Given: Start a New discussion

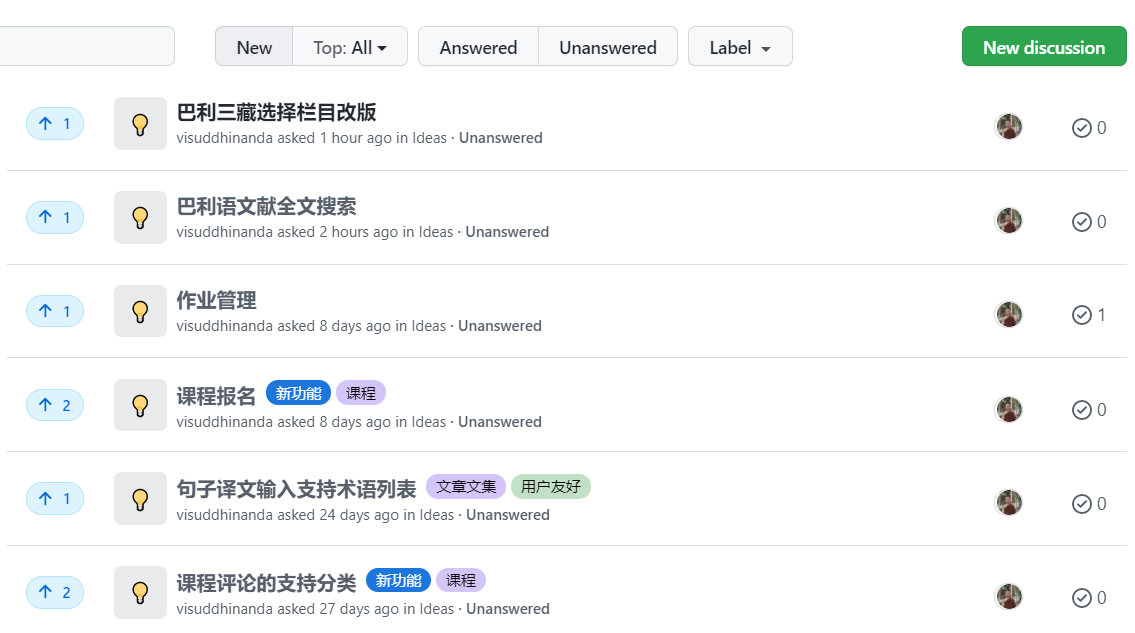Looking at the screenshot, I should click(x=1044, y=47).
